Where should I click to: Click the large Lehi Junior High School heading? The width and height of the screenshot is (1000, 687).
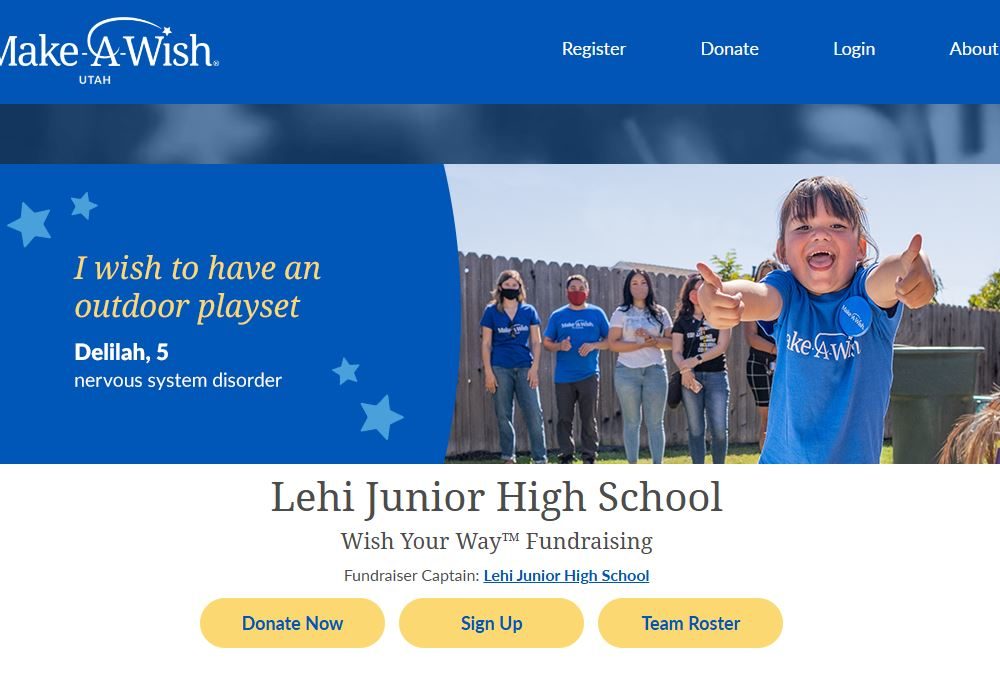pyautogui.click(x=497, y=497)
